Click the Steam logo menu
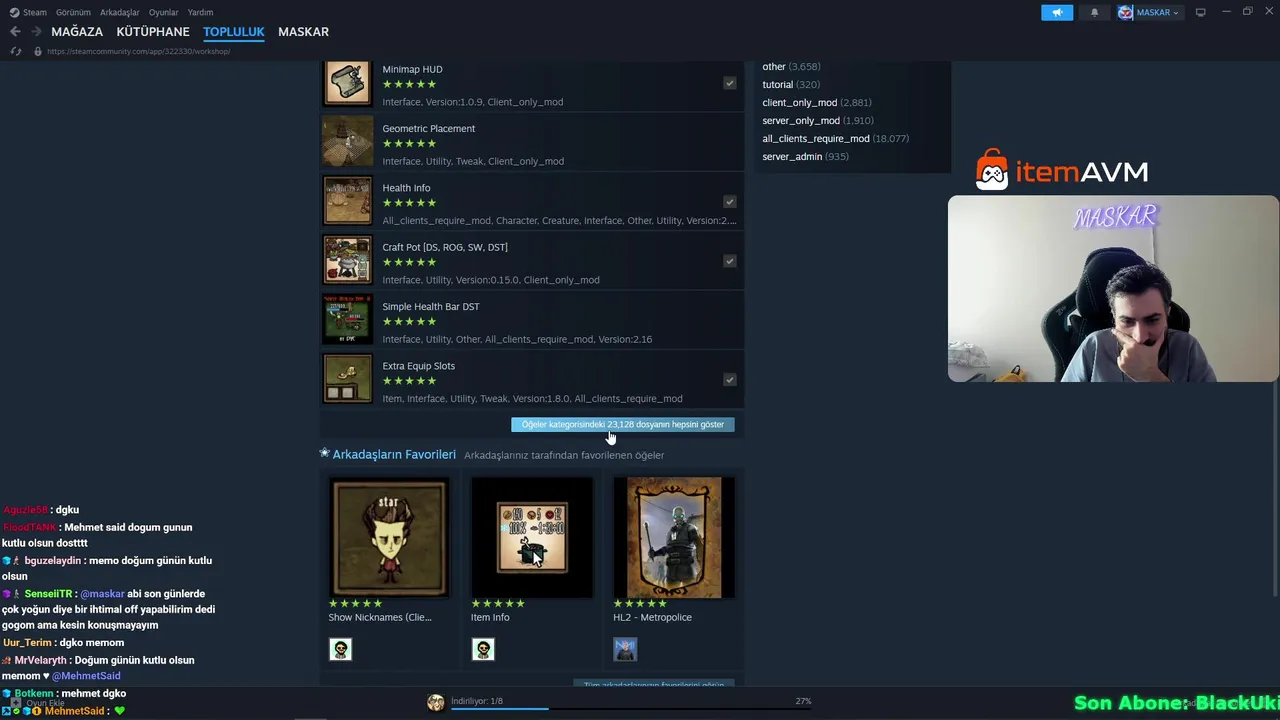 click(28, 12)
